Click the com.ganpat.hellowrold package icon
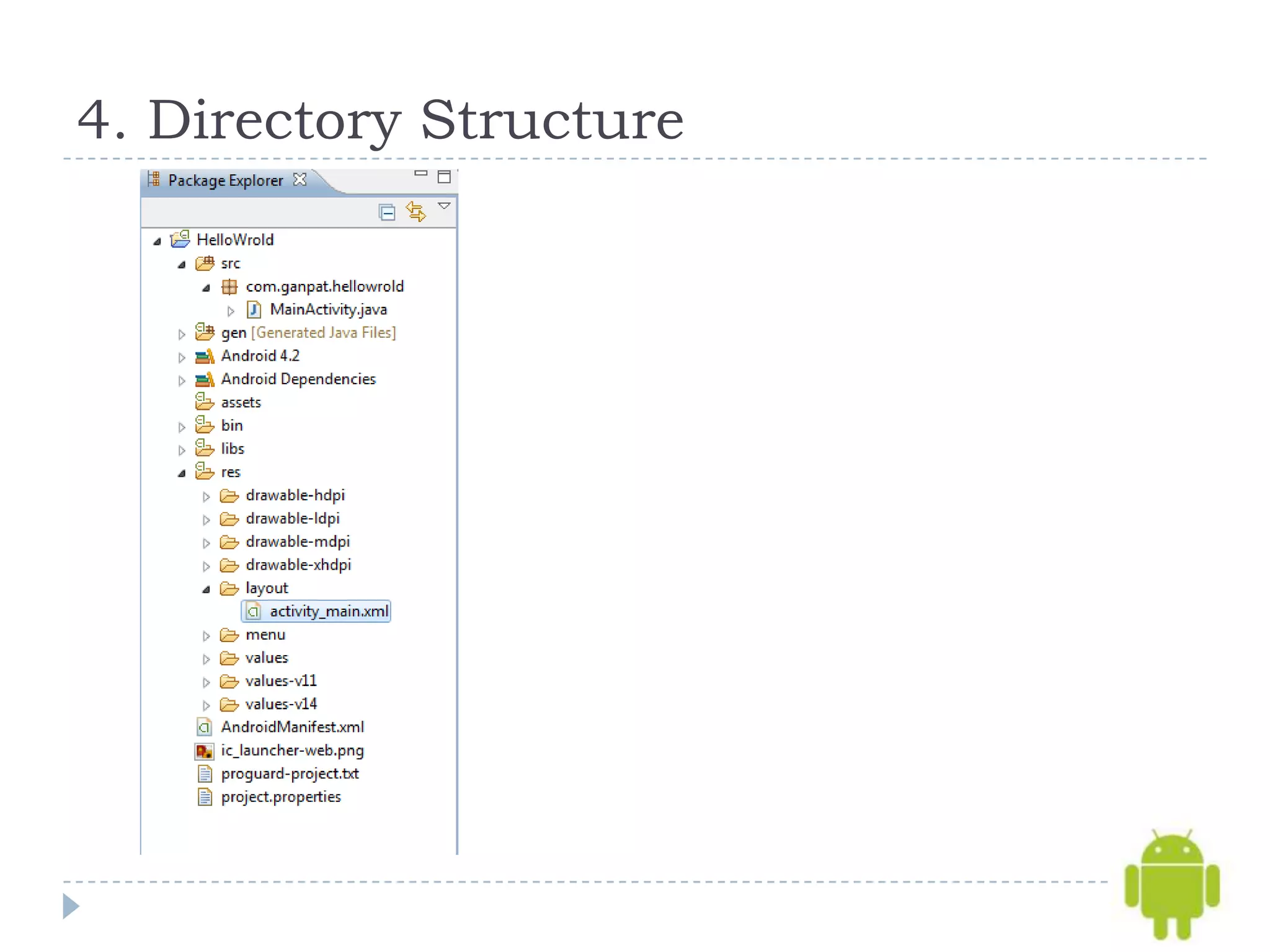Screen dimensions: 1270x952 click(x=229, y=286)
